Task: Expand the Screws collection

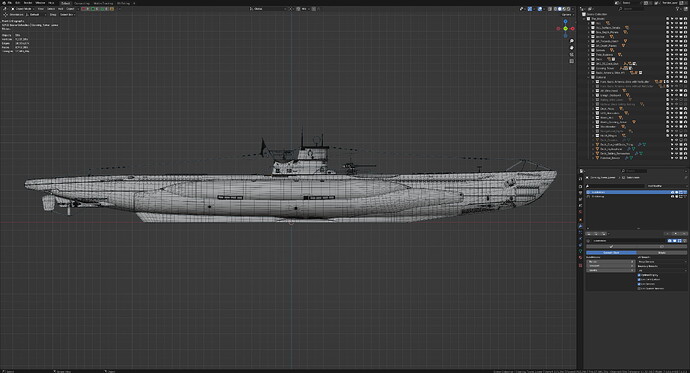Action: point(589,50)
